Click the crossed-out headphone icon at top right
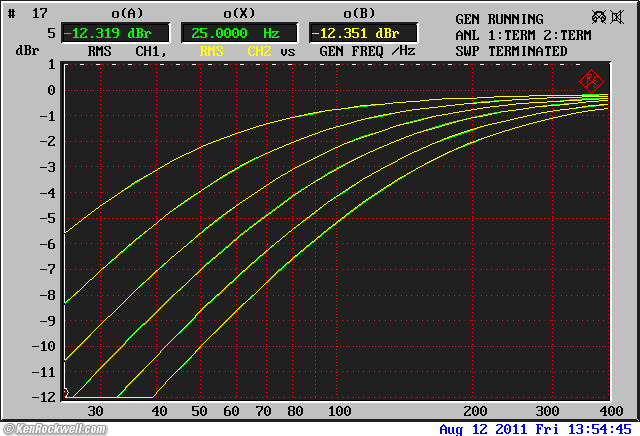The width and height of the screenshot is (640, 436). (x=600, y=17)
